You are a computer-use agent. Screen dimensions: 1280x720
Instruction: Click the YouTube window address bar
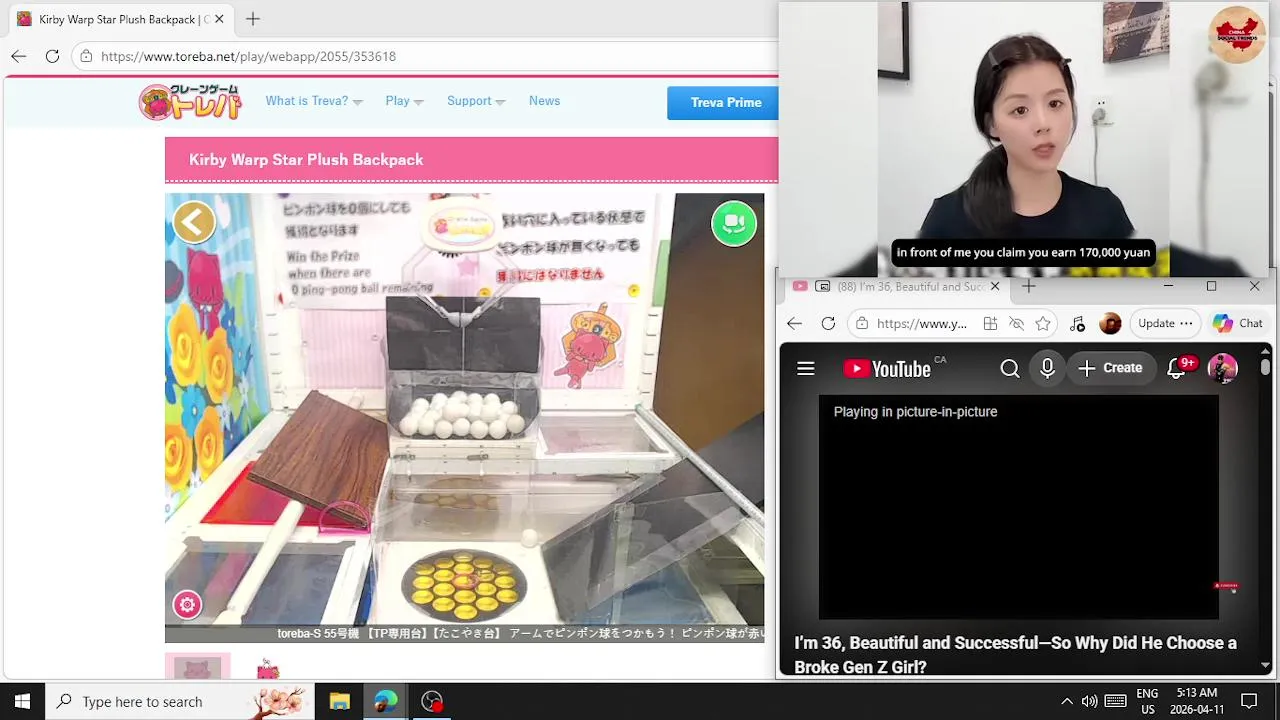[921, 323]
